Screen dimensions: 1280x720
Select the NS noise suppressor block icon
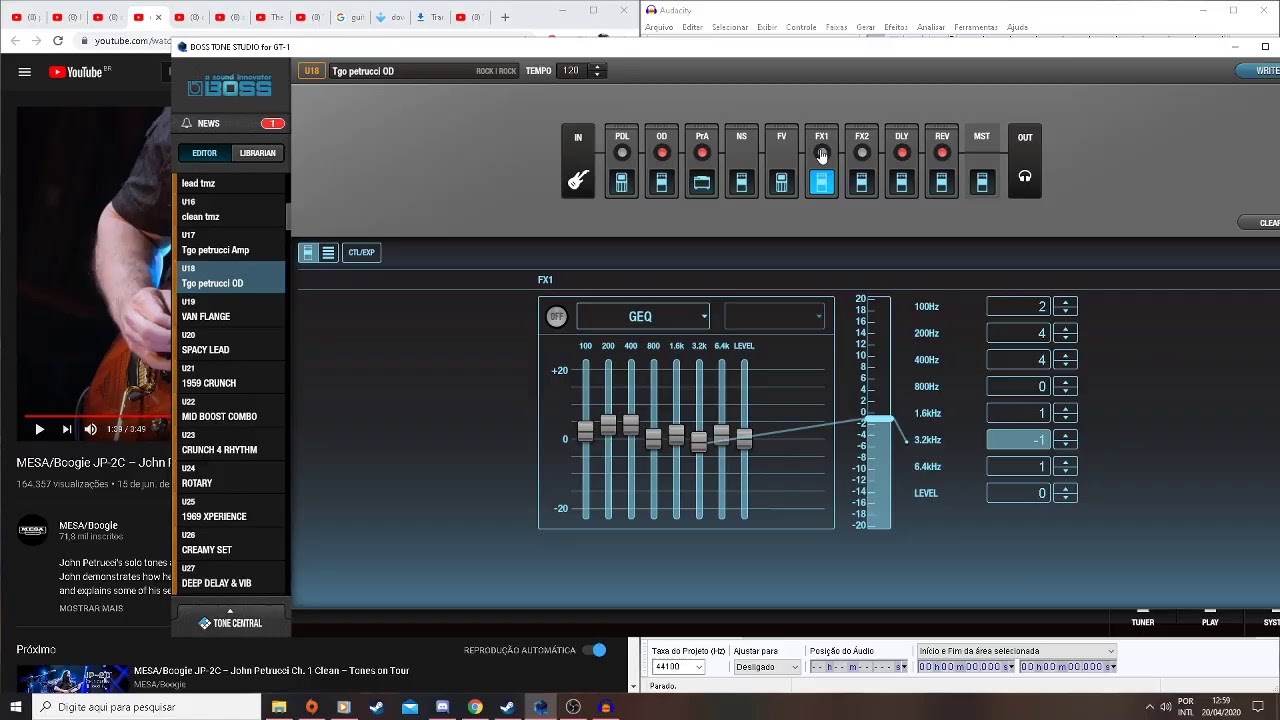click(741, 182)
